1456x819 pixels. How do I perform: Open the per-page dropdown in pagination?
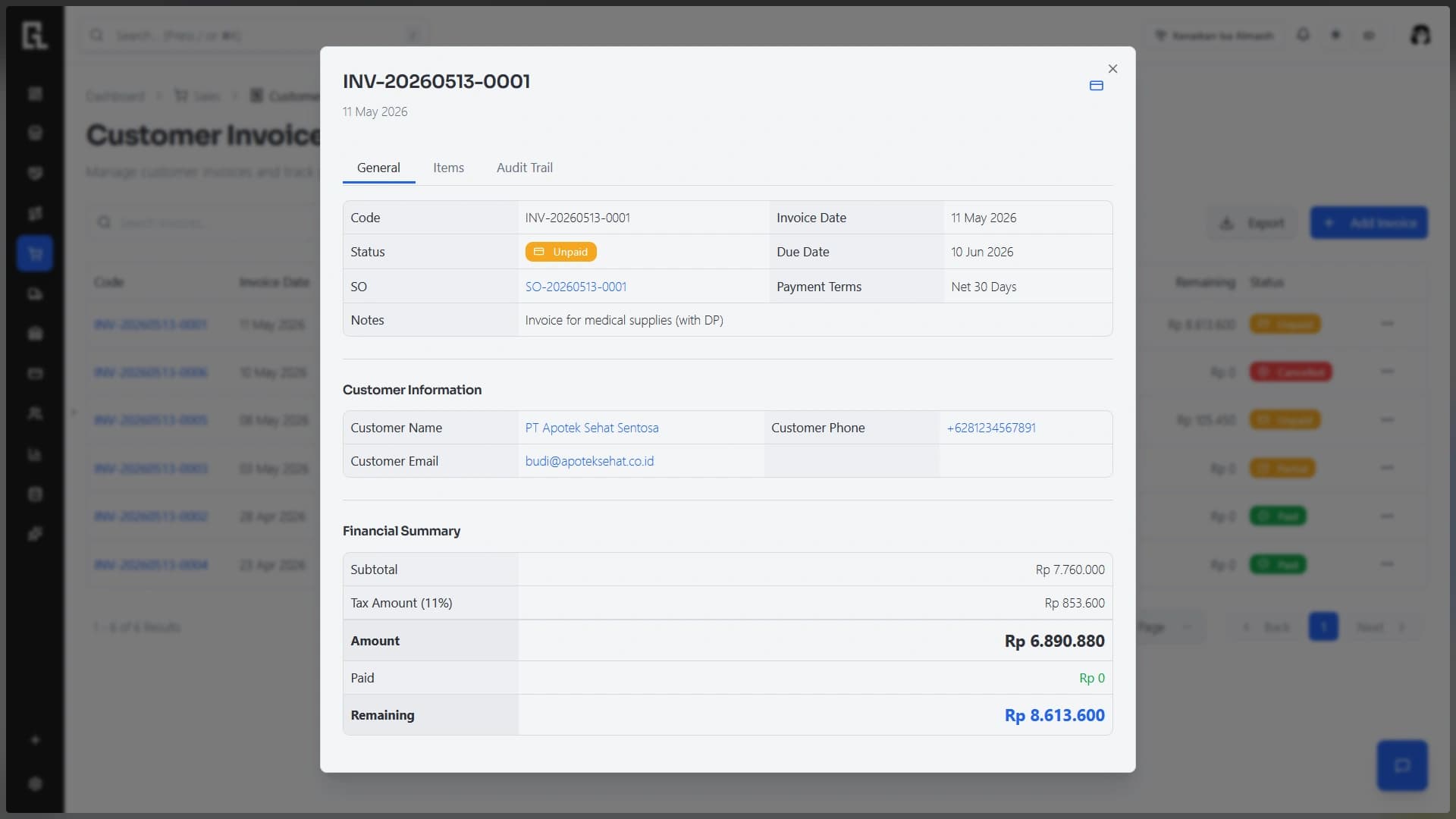point(1168,627)
